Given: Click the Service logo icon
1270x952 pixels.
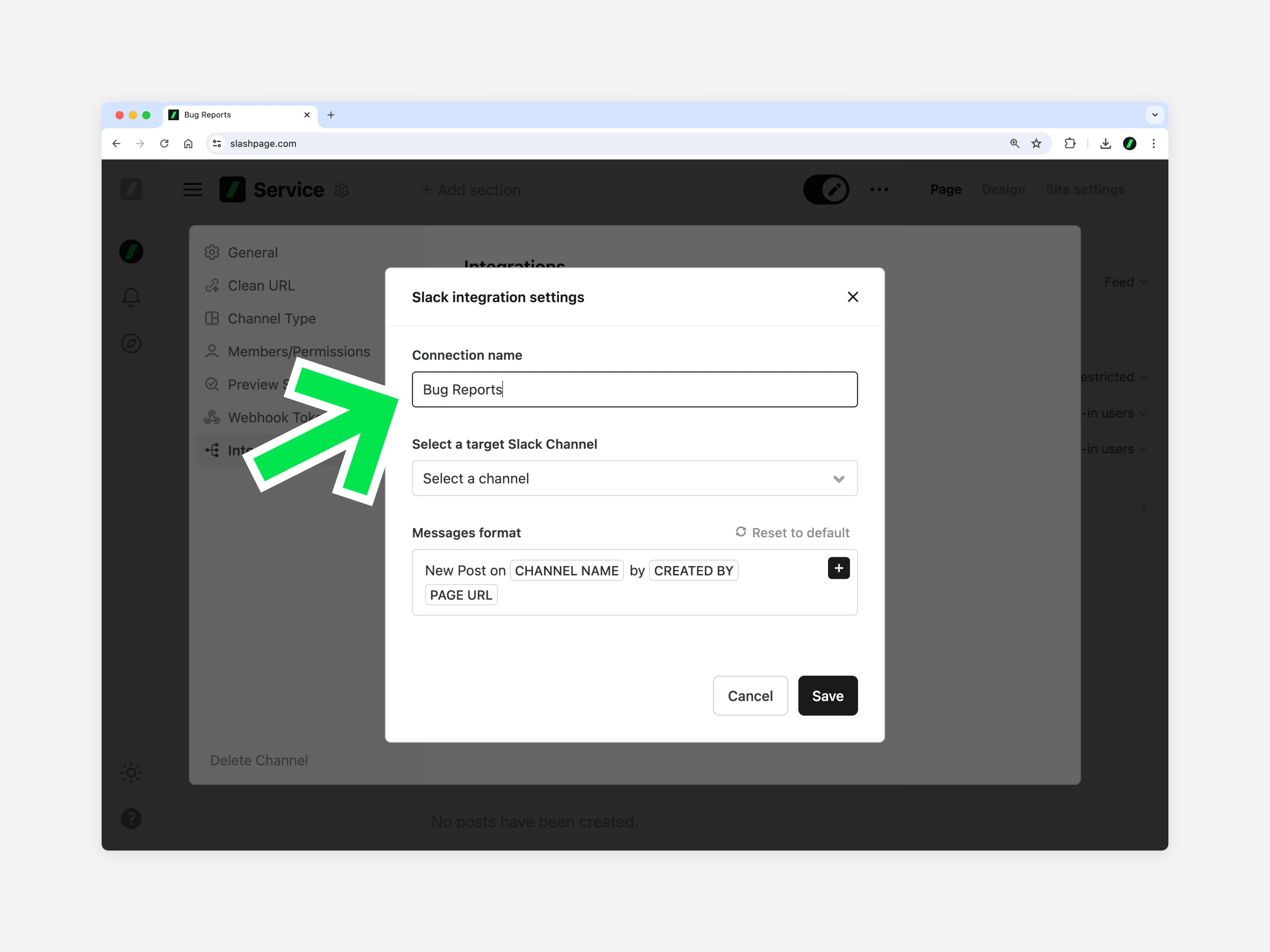Looking at the screenshot, I should click(x=232, y=190).
